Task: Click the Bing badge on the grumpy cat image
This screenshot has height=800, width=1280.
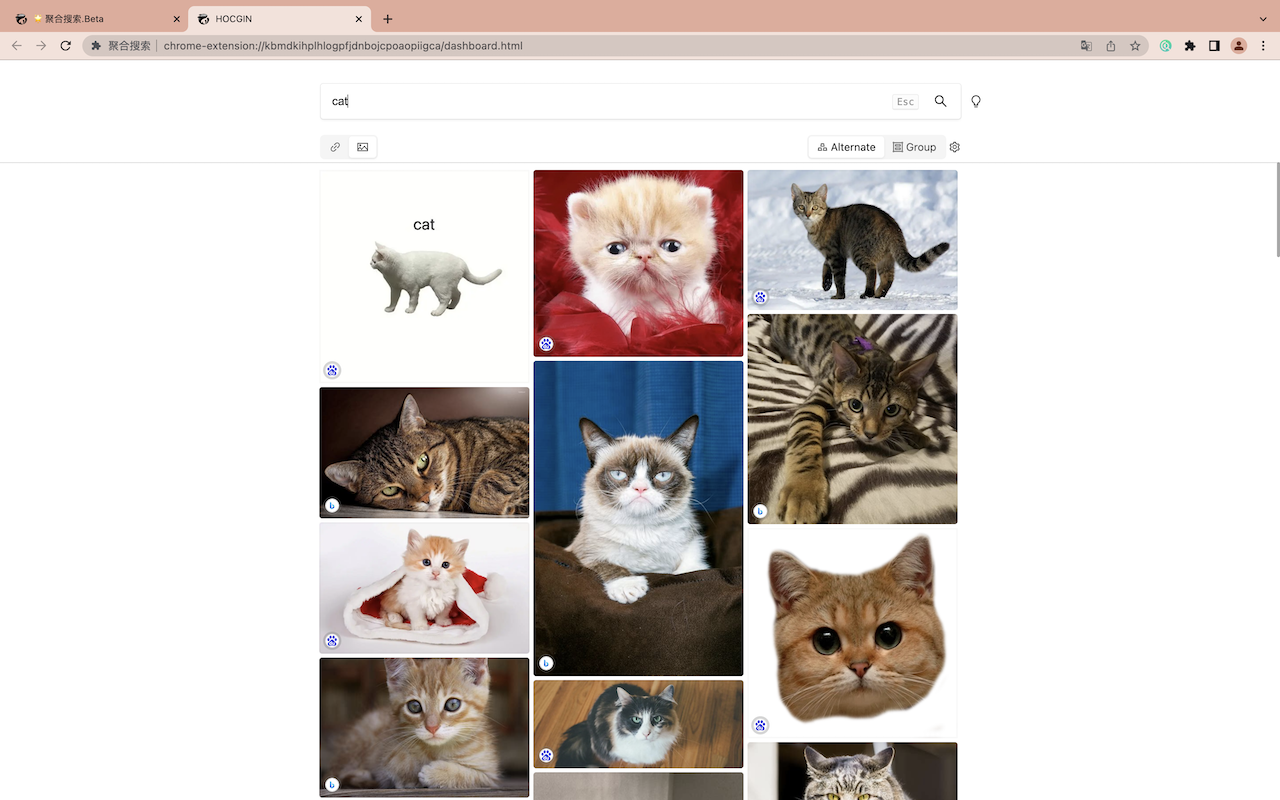Action: click(546, 663)
